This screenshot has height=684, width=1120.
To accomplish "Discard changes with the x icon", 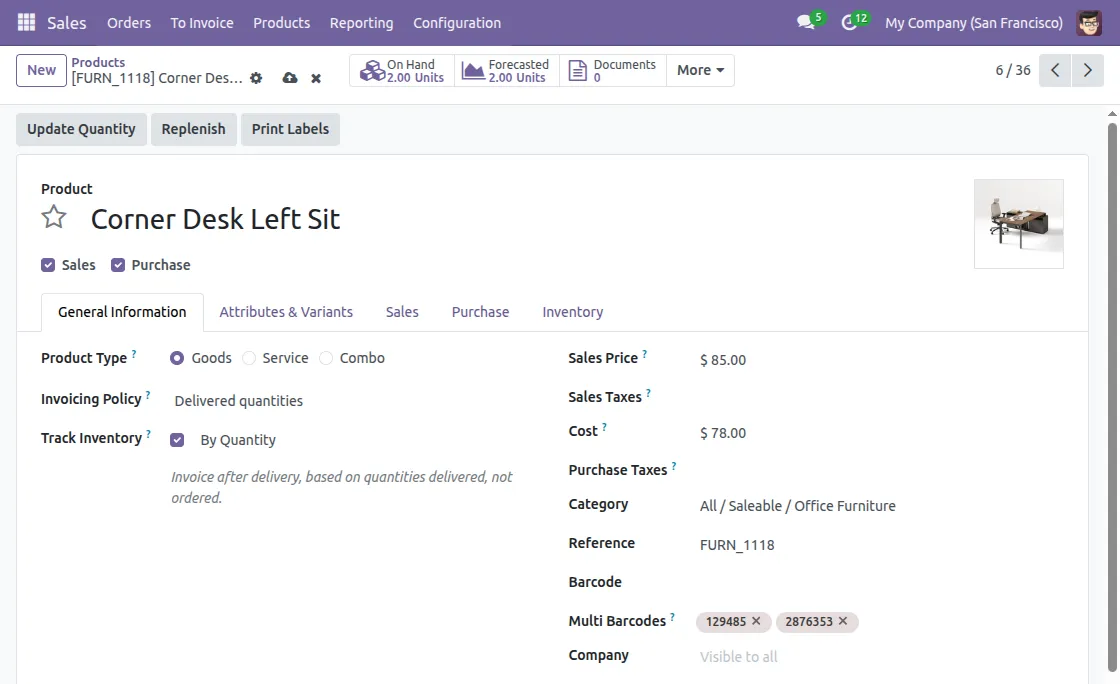I will 315,77.
